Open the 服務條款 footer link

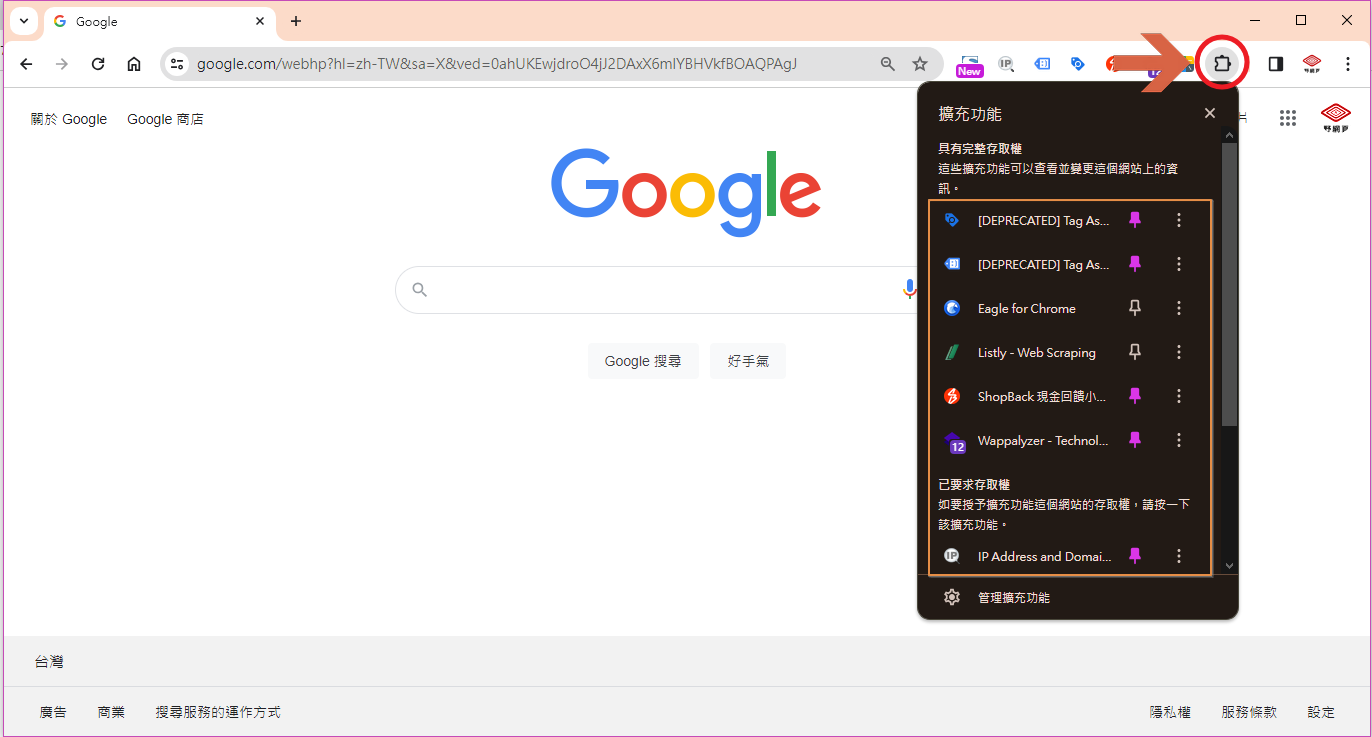pos(1249,712)
